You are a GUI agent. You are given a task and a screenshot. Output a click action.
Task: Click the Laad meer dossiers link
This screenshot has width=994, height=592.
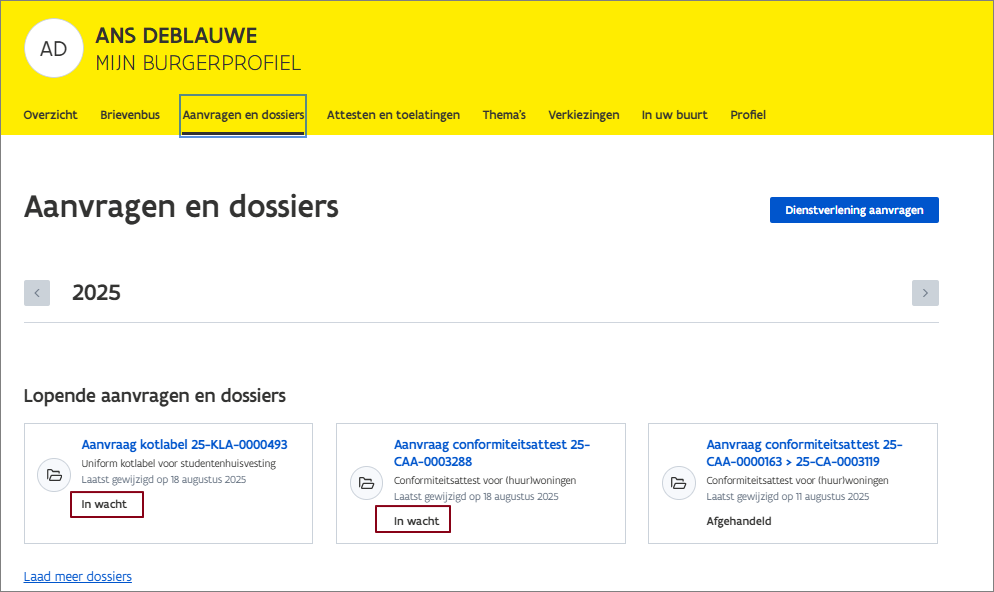click(78, 577)
